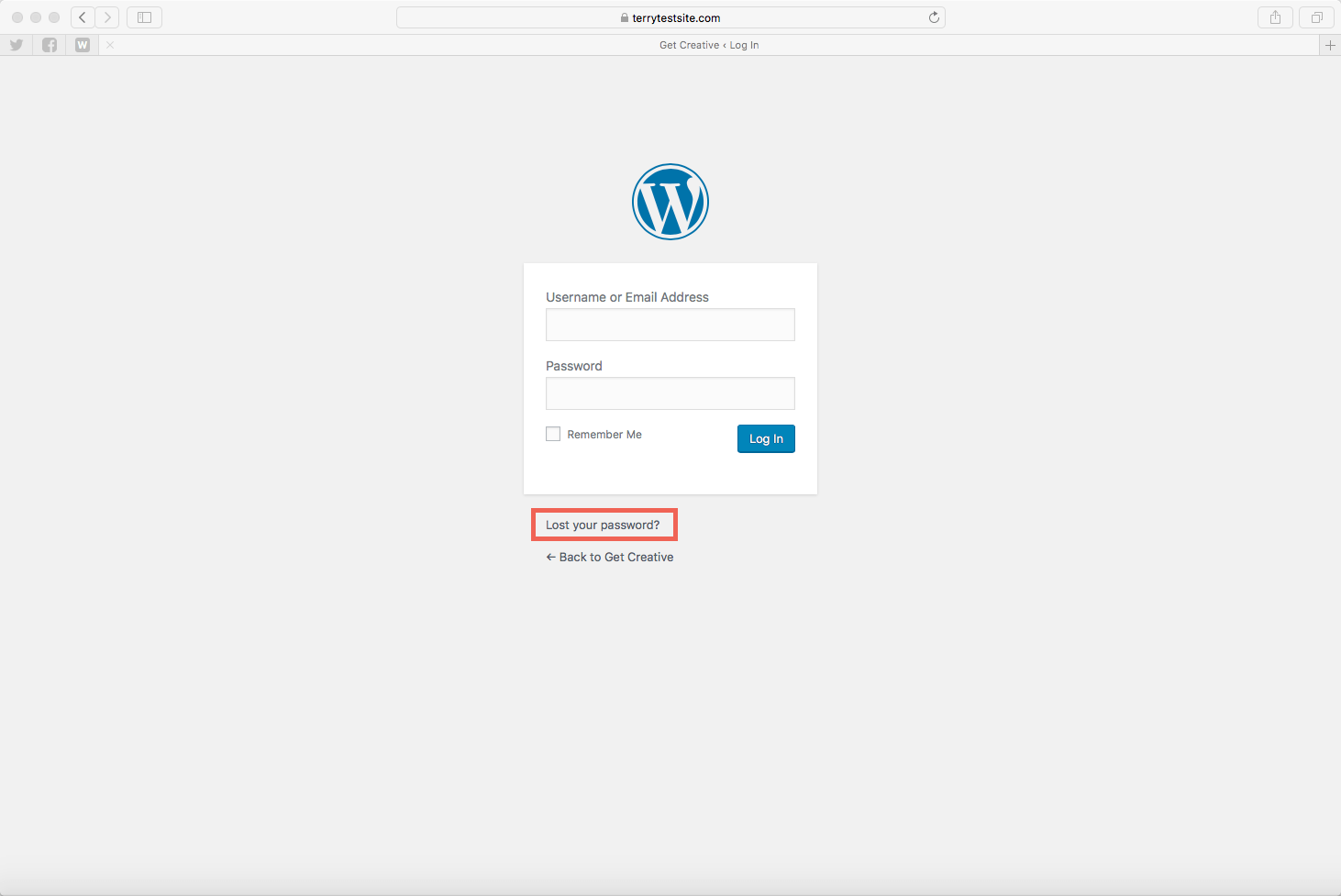Click the Log In button
Image resolution: width=1341 pixels, height=896 pixels.
click(x=766, y=438)
